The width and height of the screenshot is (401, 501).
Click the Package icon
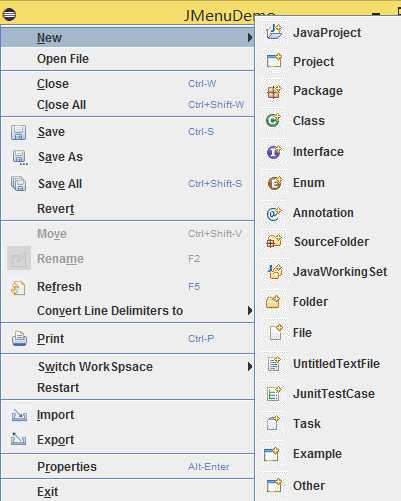(x=274, y=91)
